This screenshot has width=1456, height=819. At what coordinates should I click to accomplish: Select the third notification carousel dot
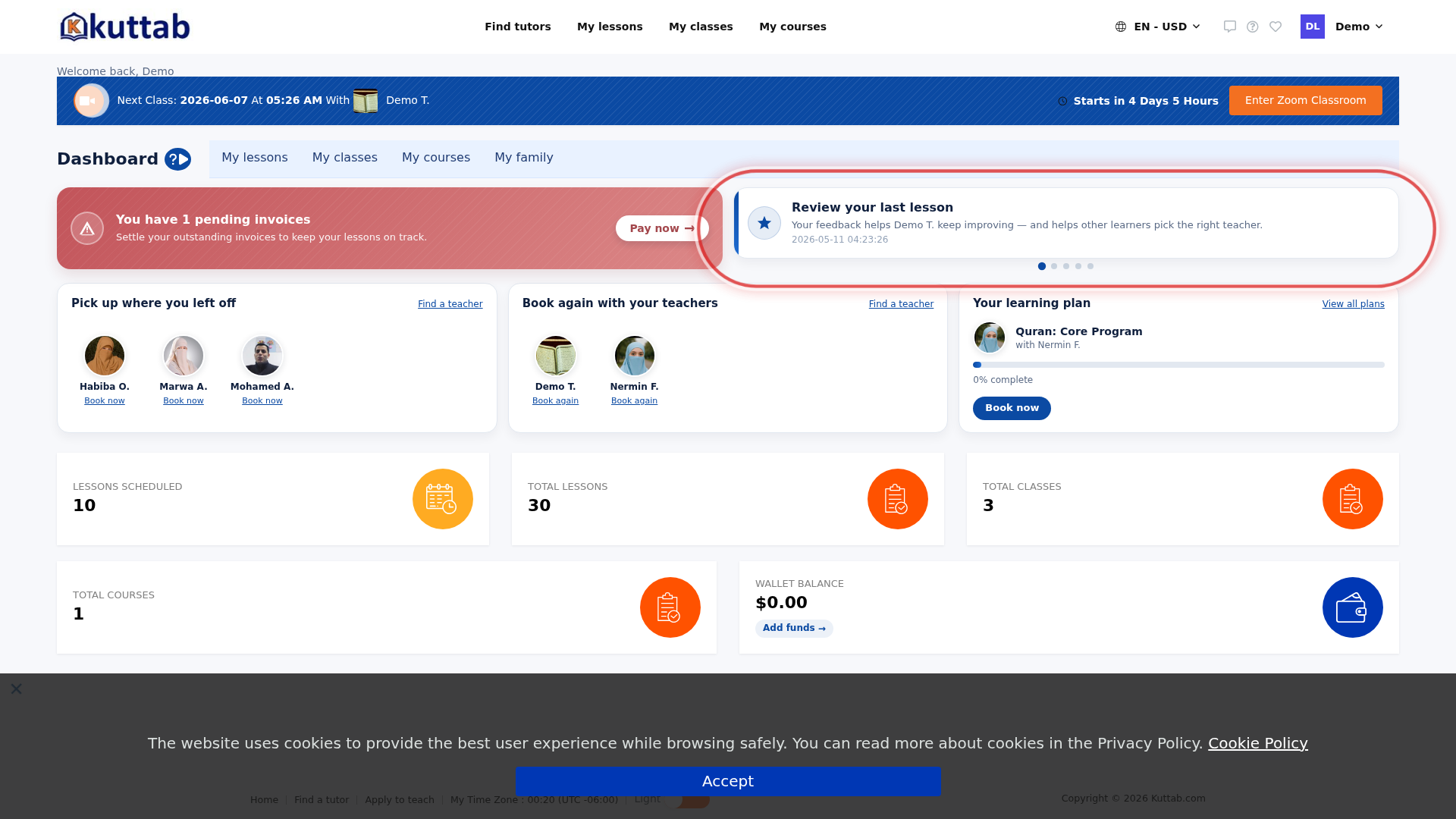pyautogui.click(x=1066, y=266)
